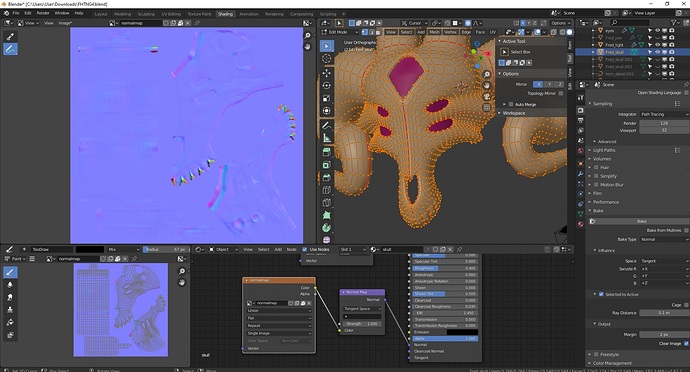Open the Integrator Path Tracing dropdown
Image resolution: width=690 pixels, height=372 pixels.
click(x=664, y=114)
